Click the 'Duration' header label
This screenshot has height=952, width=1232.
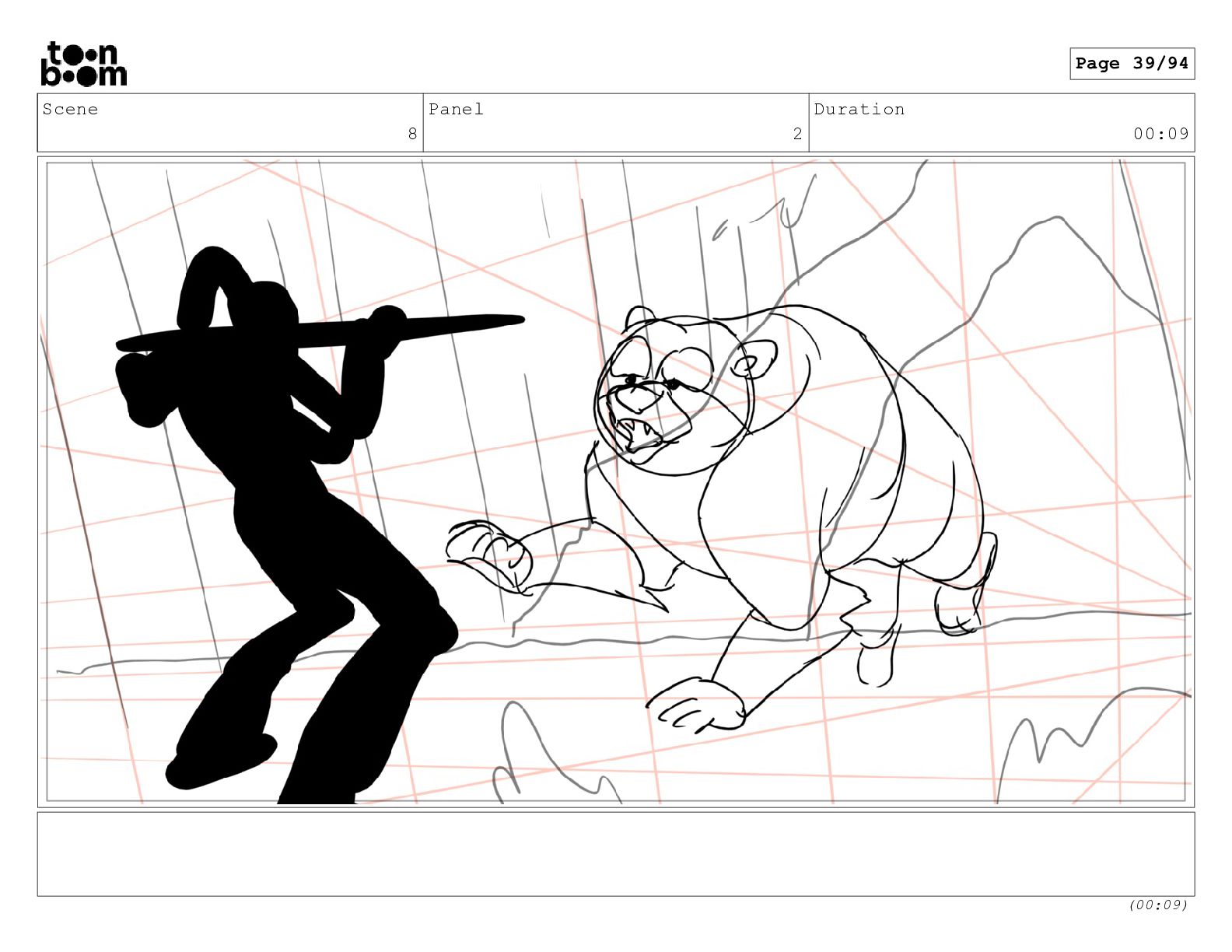pos(859,110)
